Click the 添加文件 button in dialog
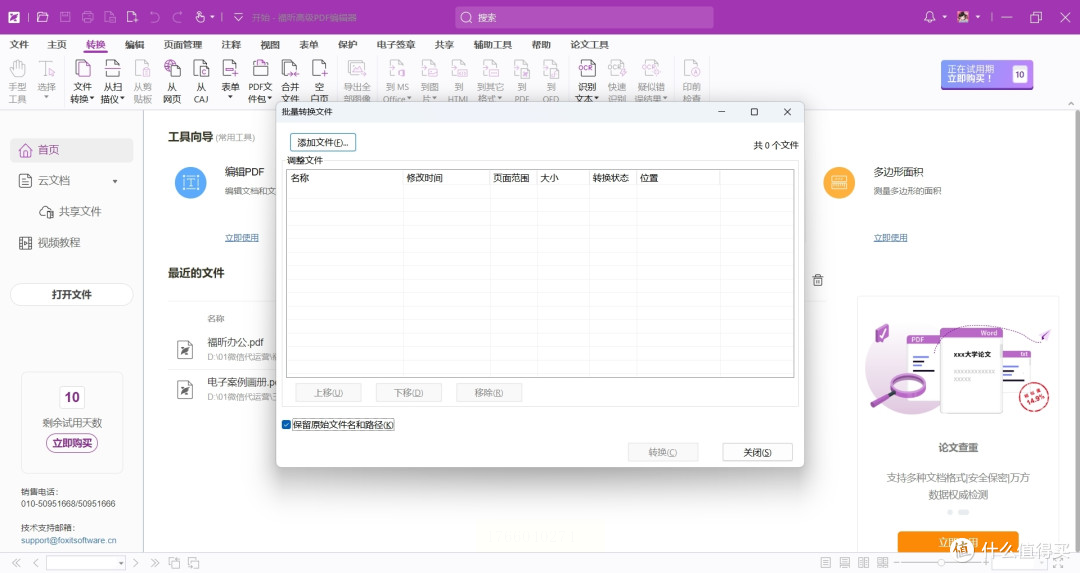1080x573 pixels. (322, 143)
